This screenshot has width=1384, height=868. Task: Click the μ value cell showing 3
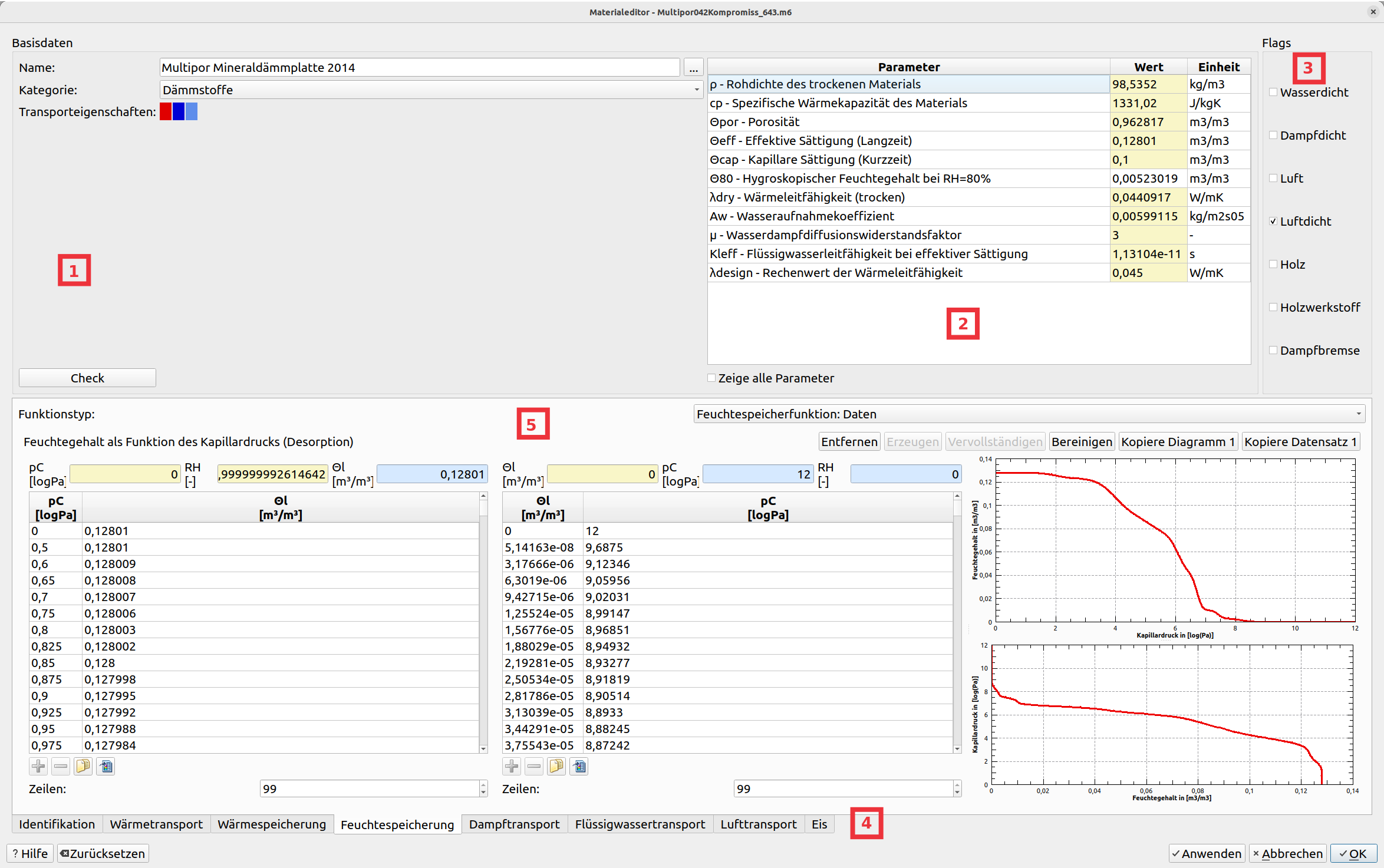(x=1148, y=235)
